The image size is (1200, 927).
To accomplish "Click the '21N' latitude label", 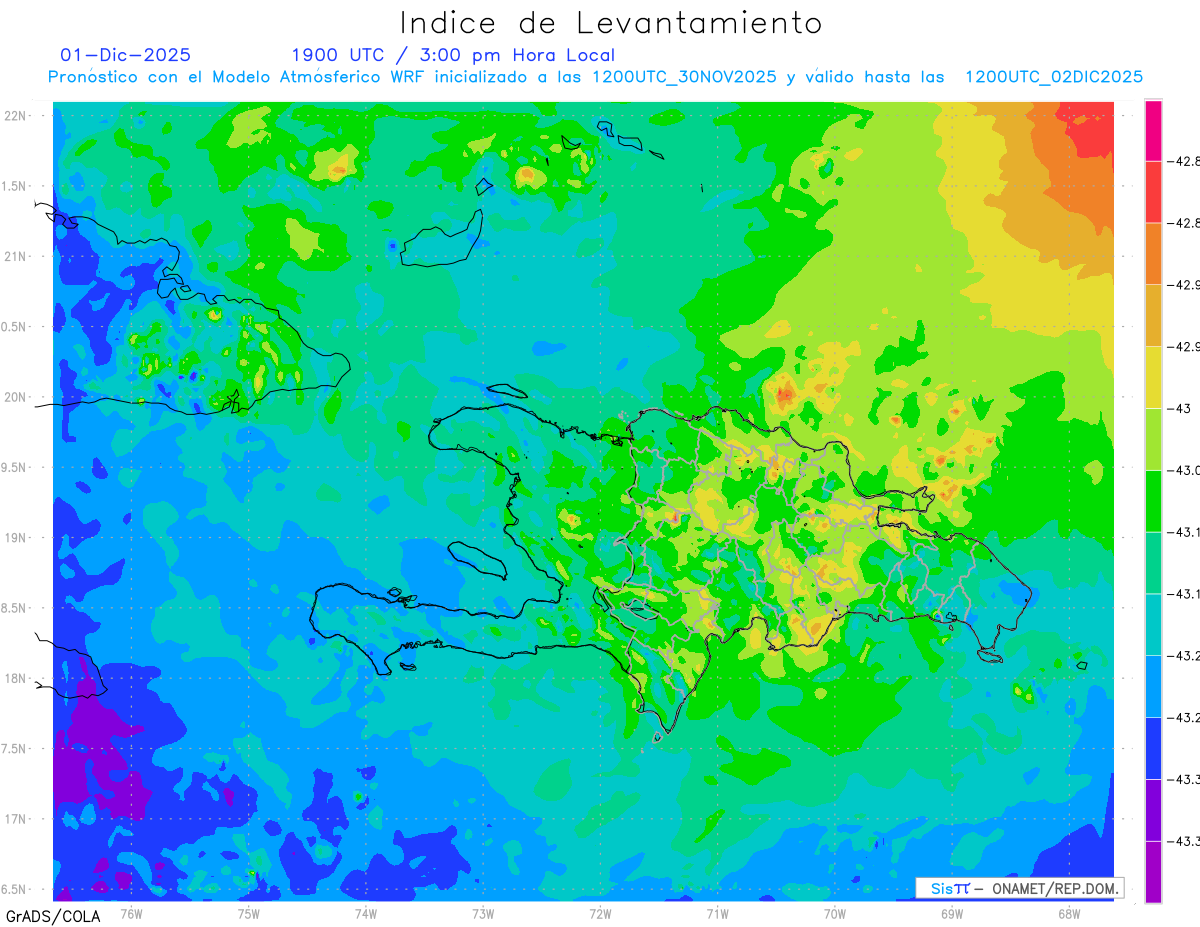I will point(15,256).
